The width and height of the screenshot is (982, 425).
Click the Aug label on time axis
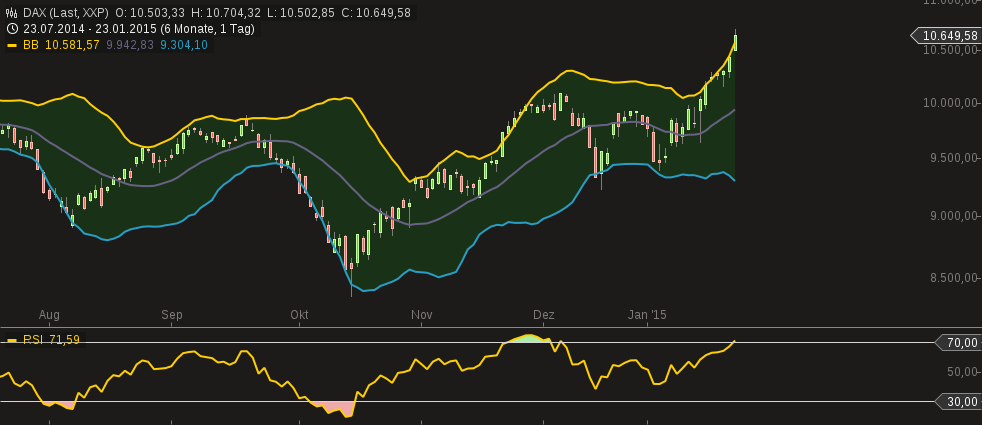pyautogui.click(x=49, y=315)
